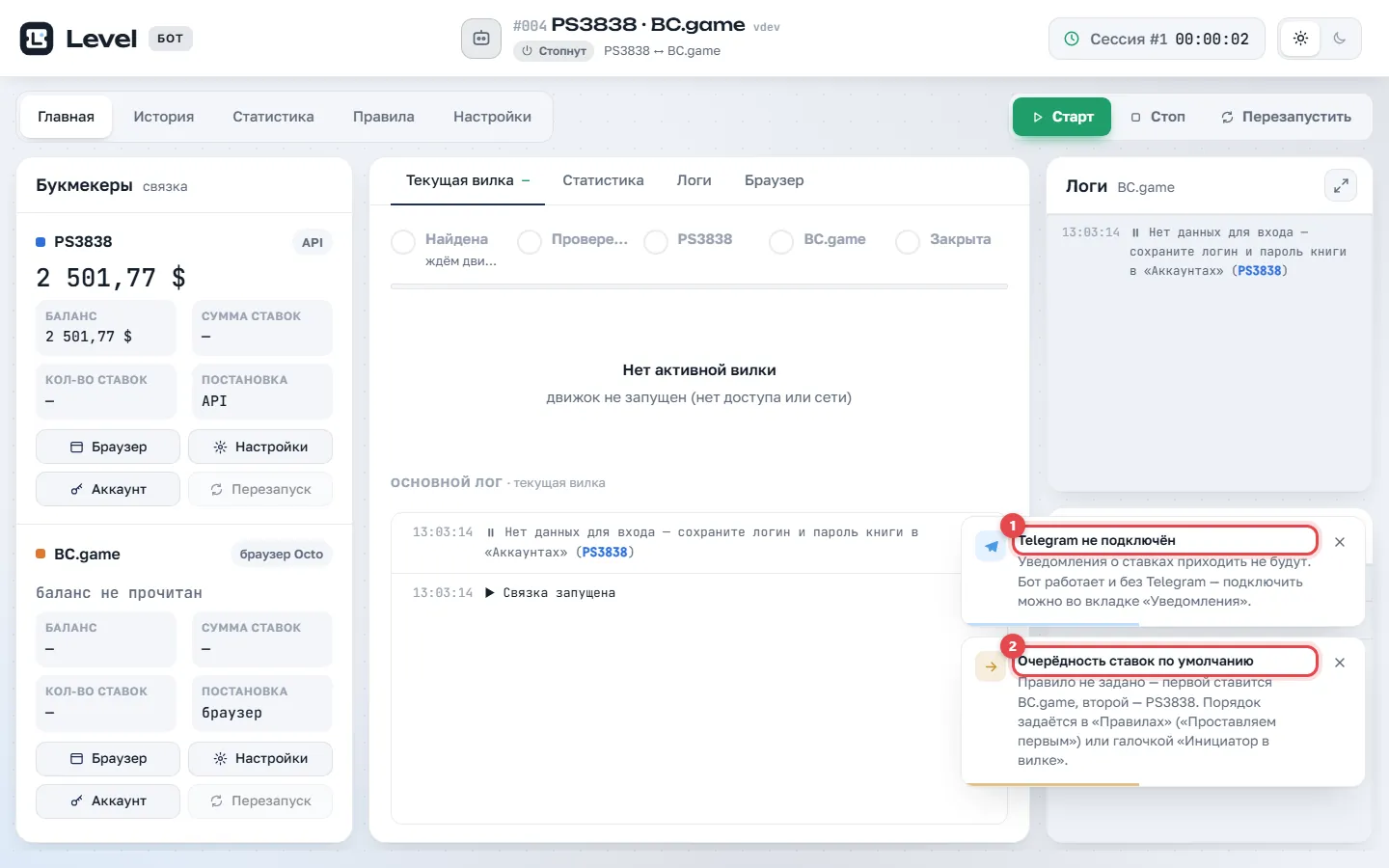Click Перезапуск under BC.game
The height and width of the screenshot is (868, 1389).
coord(260,800)
